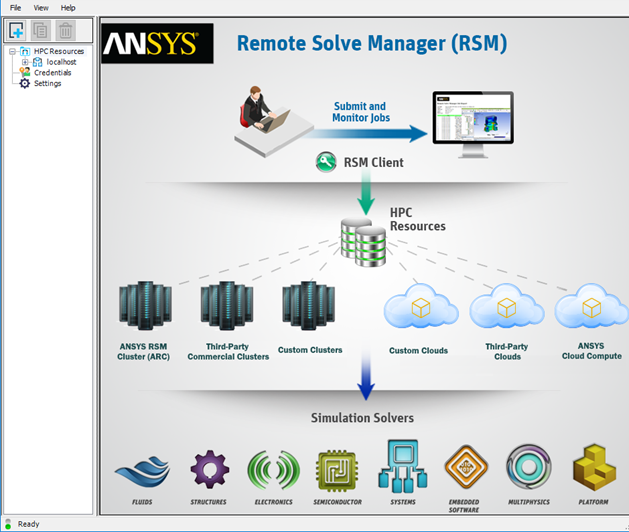The height and width of the screenshot is (532, 629).
Task: Open the File menu
Action: pos(15,8)
